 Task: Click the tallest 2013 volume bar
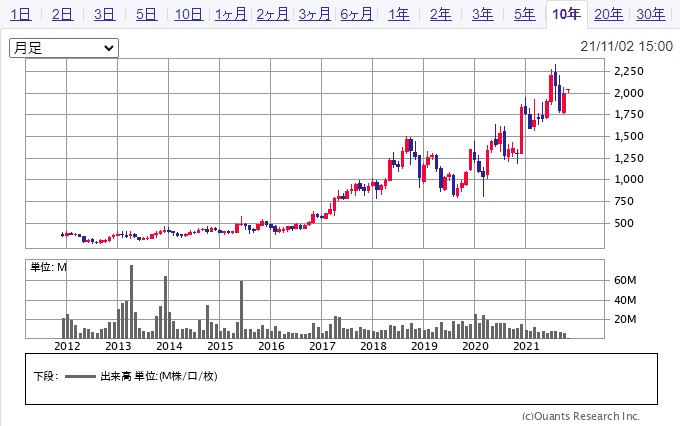[x=131, y=301]
